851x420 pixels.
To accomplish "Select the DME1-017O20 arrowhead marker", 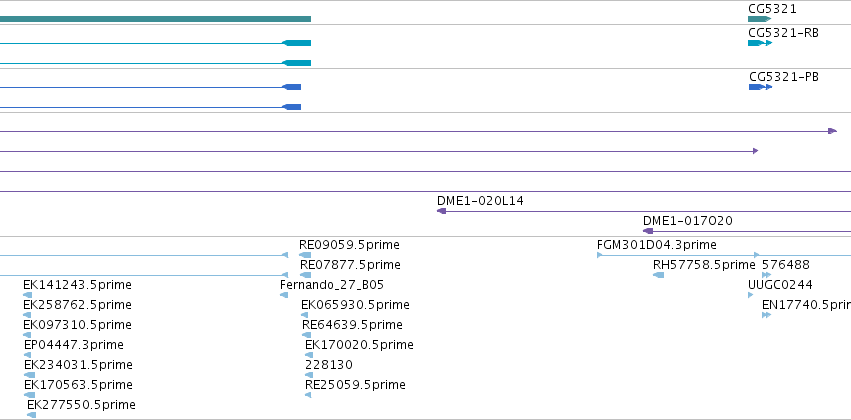I will (647, 231).
